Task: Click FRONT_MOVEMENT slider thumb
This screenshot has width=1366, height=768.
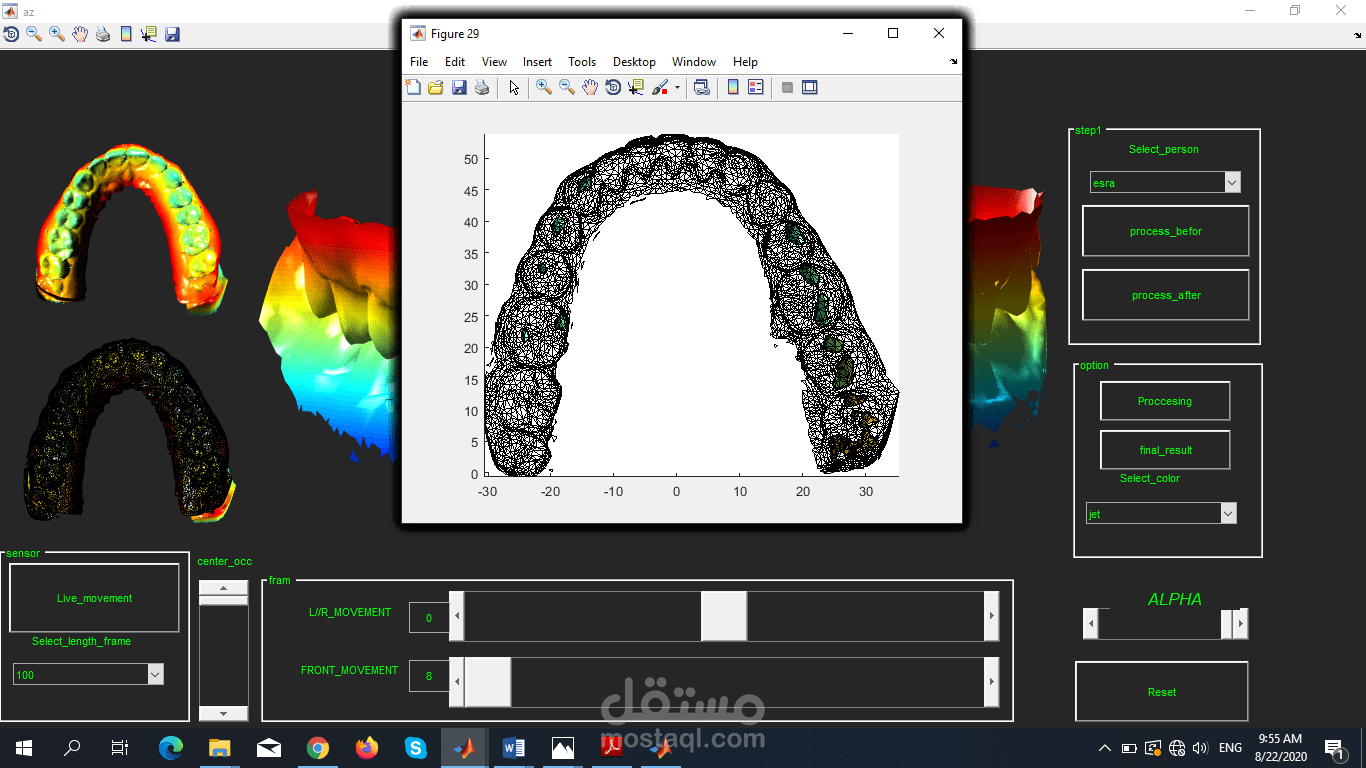Action: tap(488, 682)
